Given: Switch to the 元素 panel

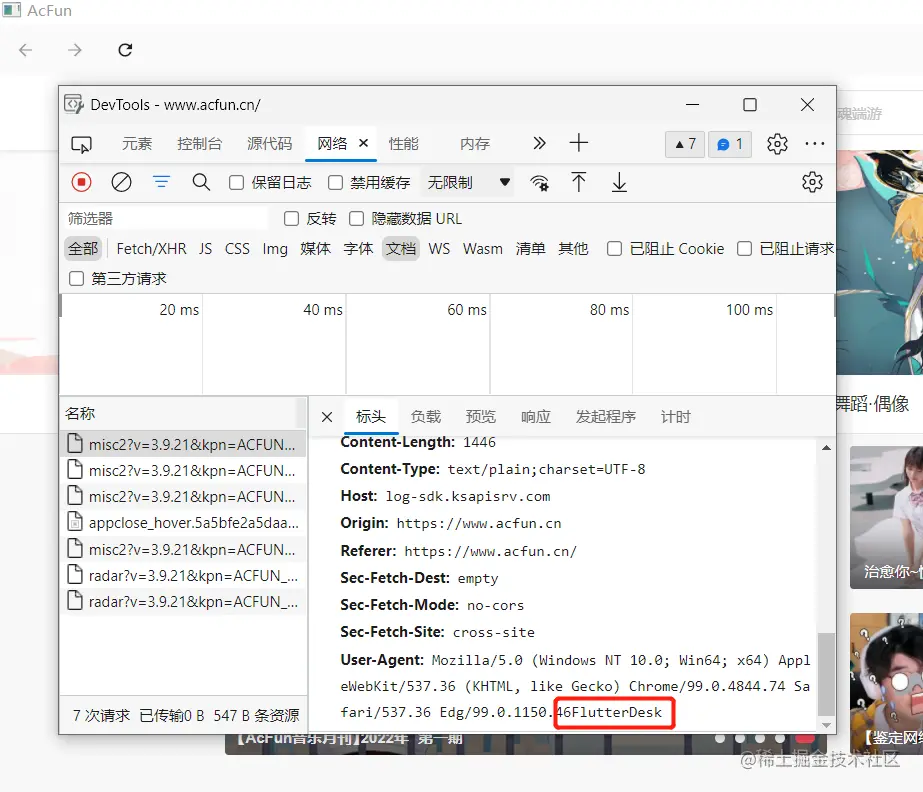Looking at the screenshot, I should pos(137,143).
